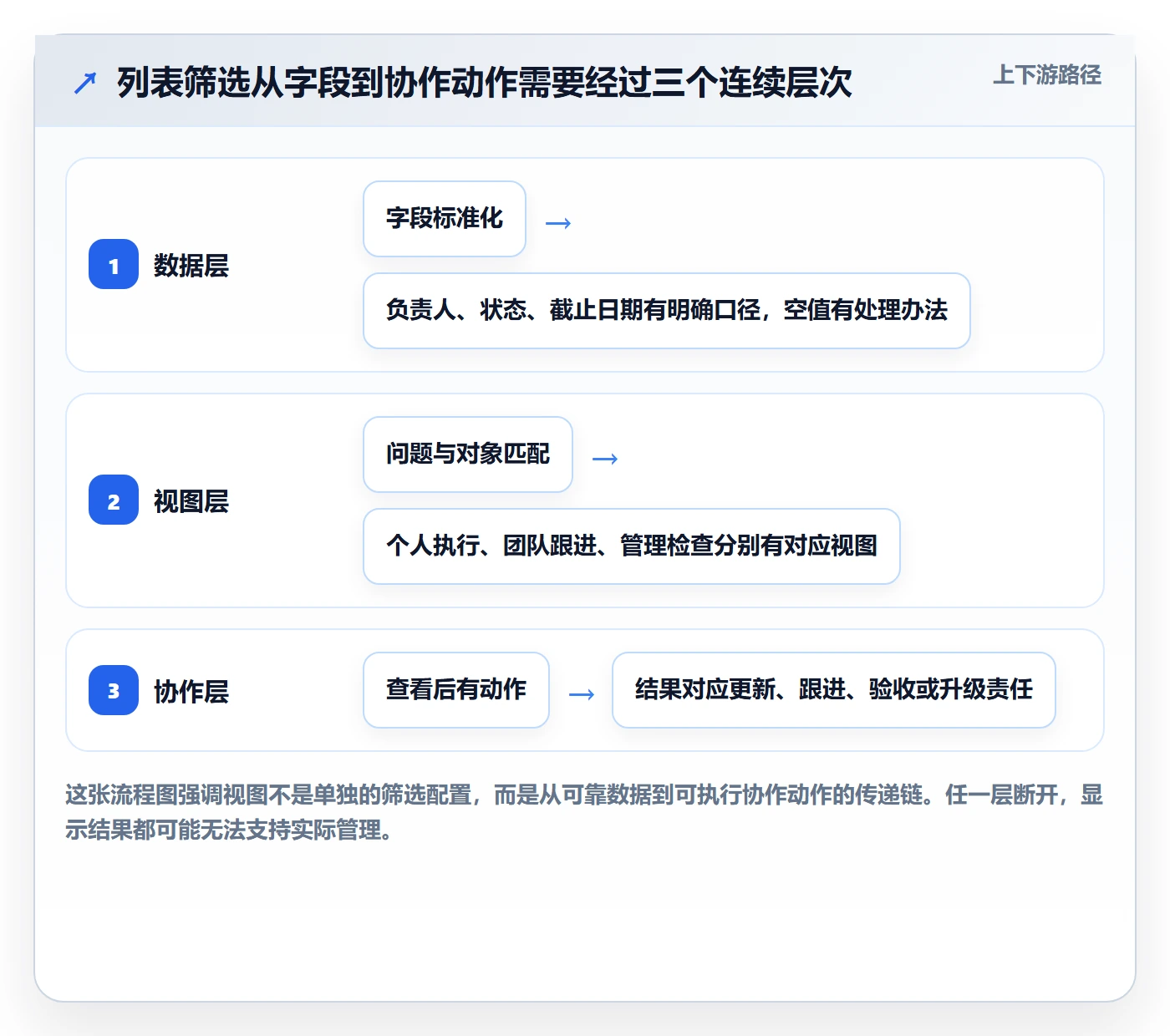Click the box 负责人、状态、截止日期有明确口径

tap(667, 311)
